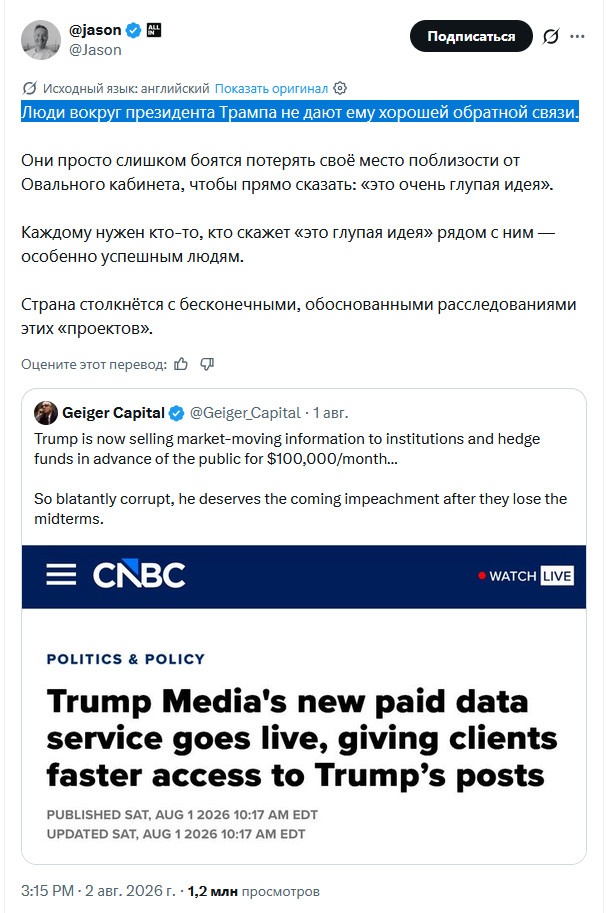Open the translation settings gear icon
This screenshot has height=913, width=606.
click(340, 89)
